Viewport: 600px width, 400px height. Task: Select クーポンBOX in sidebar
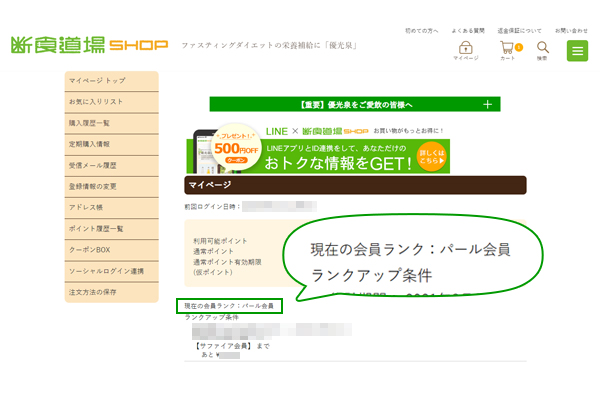coord(112,250)
